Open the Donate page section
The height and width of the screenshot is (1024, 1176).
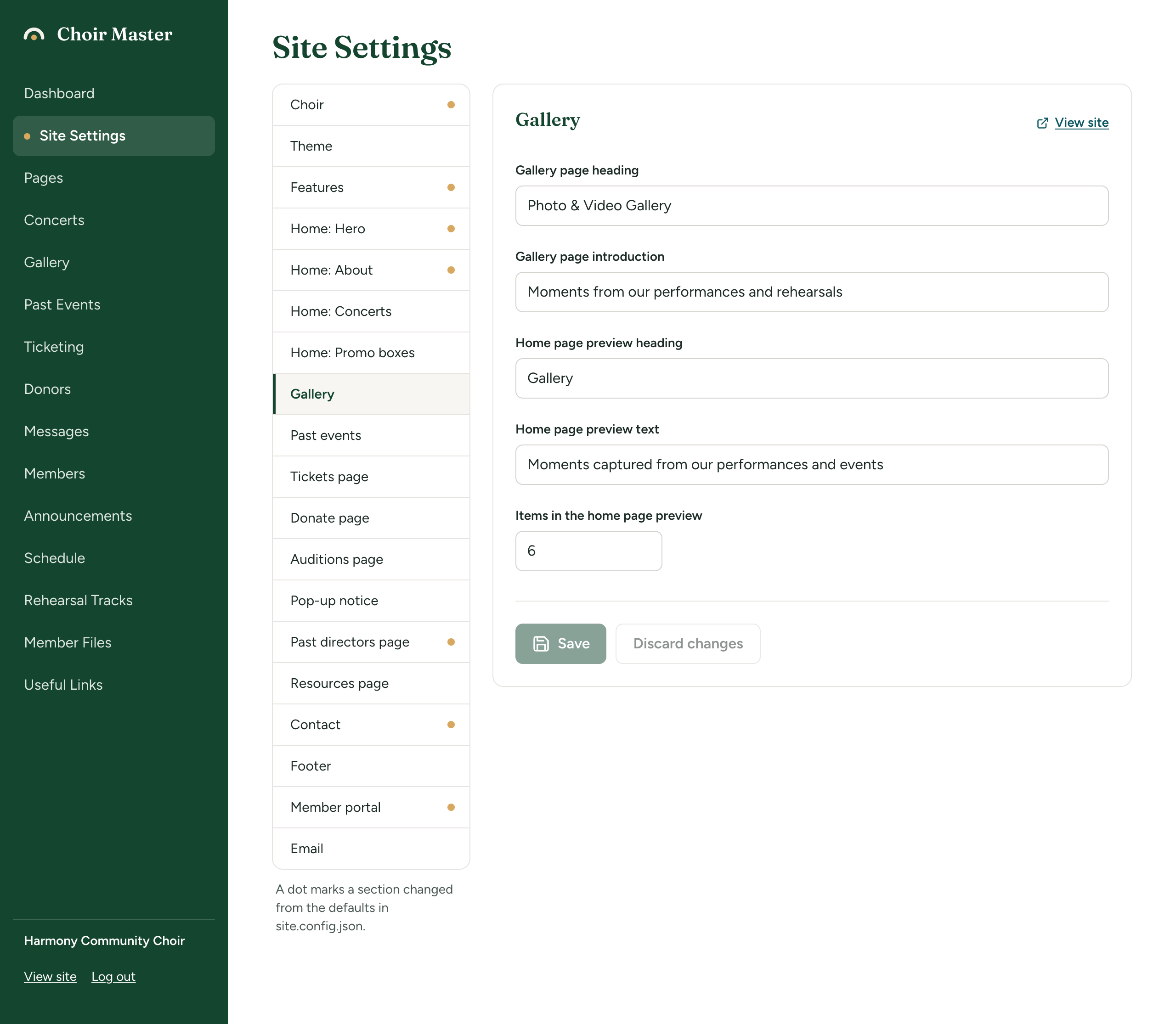click(371, 518)
